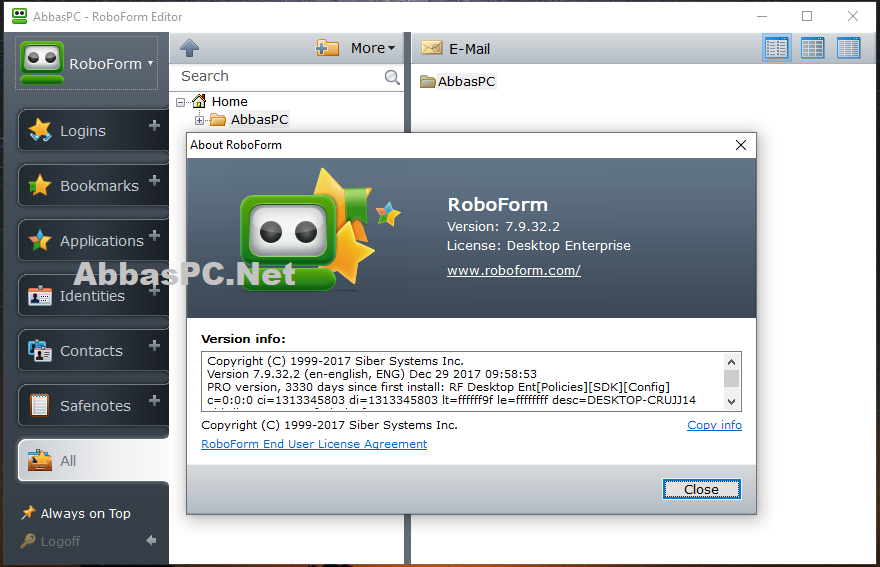Click the search magnifier icon
The height and width of the screenshot is (567, 880).
coord(392,77)
